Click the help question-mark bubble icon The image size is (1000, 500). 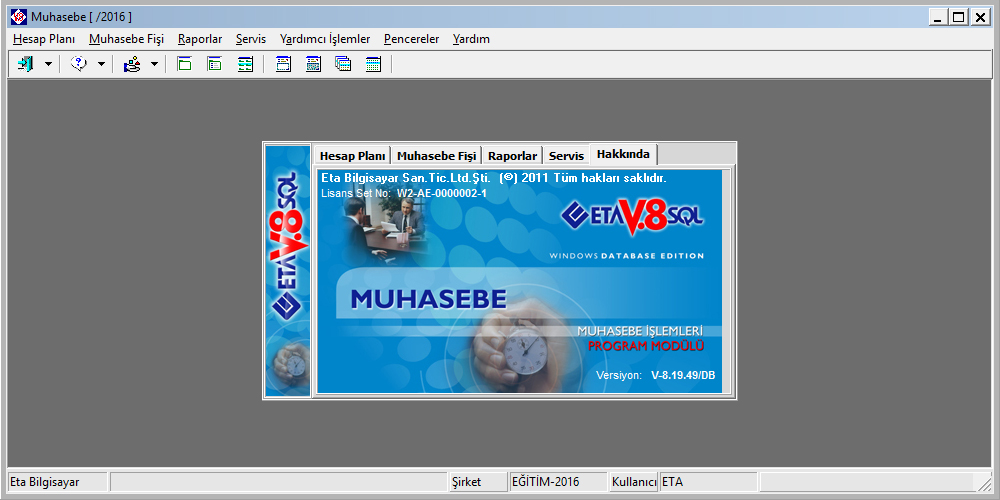(78, 64)
